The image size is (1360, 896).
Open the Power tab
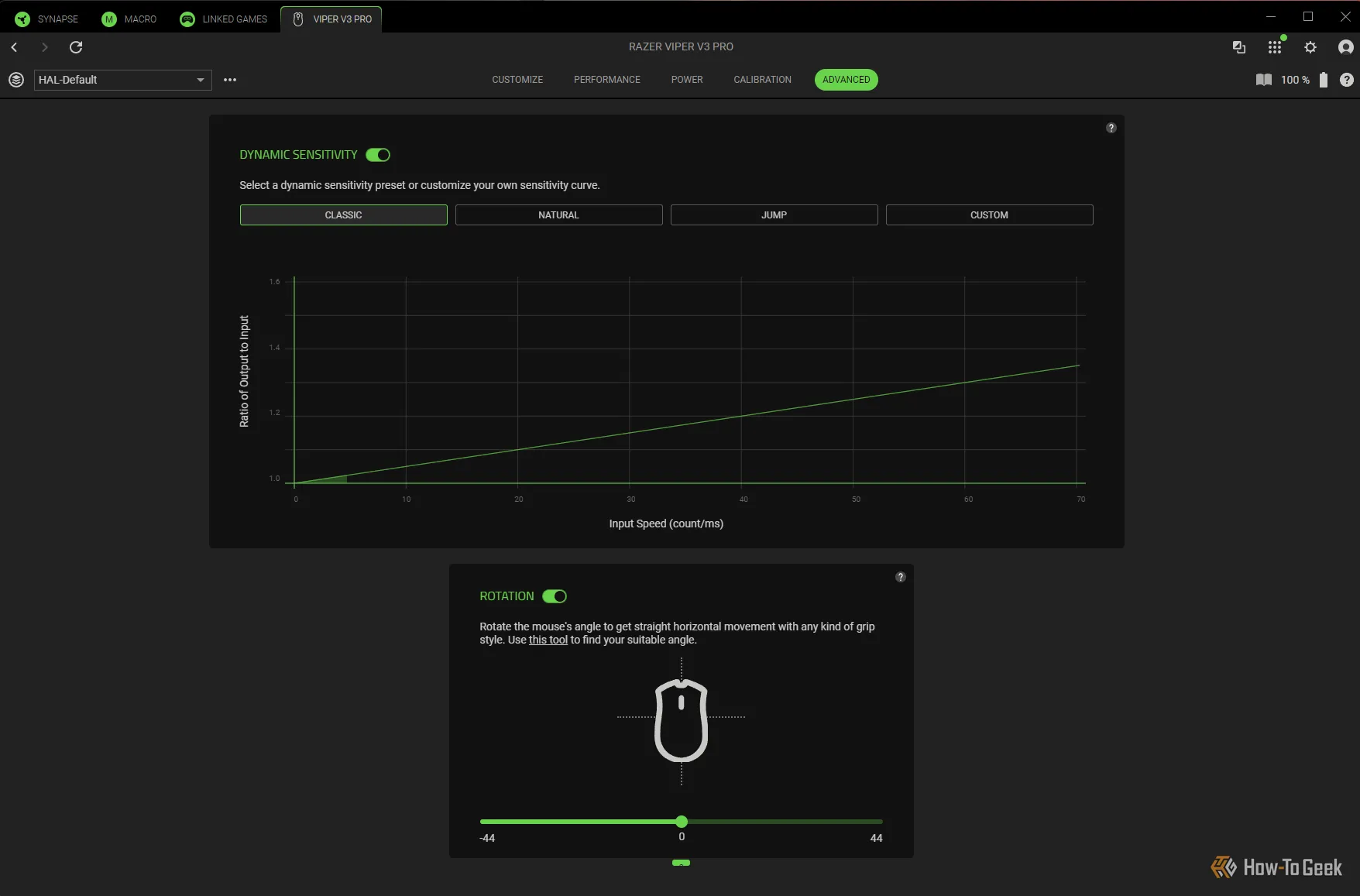[687, 80]
